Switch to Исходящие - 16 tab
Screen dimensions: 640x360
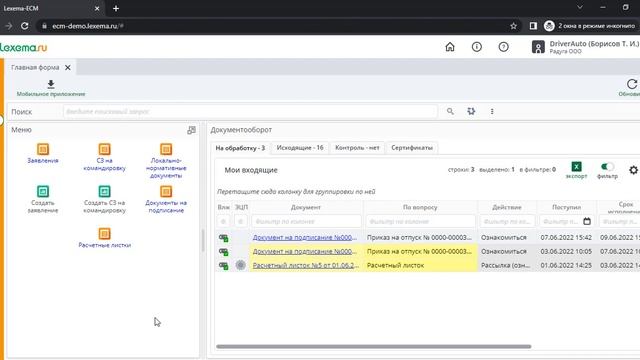point(300,147)
